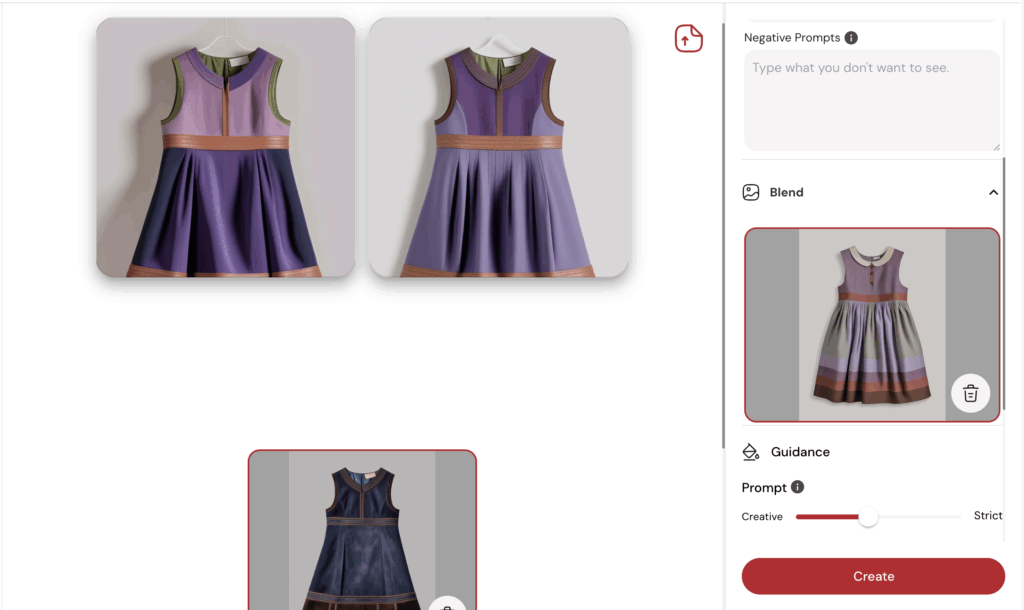Delete the Blend reference image via trash icon

pyautogui.click(x=970, y=393)
